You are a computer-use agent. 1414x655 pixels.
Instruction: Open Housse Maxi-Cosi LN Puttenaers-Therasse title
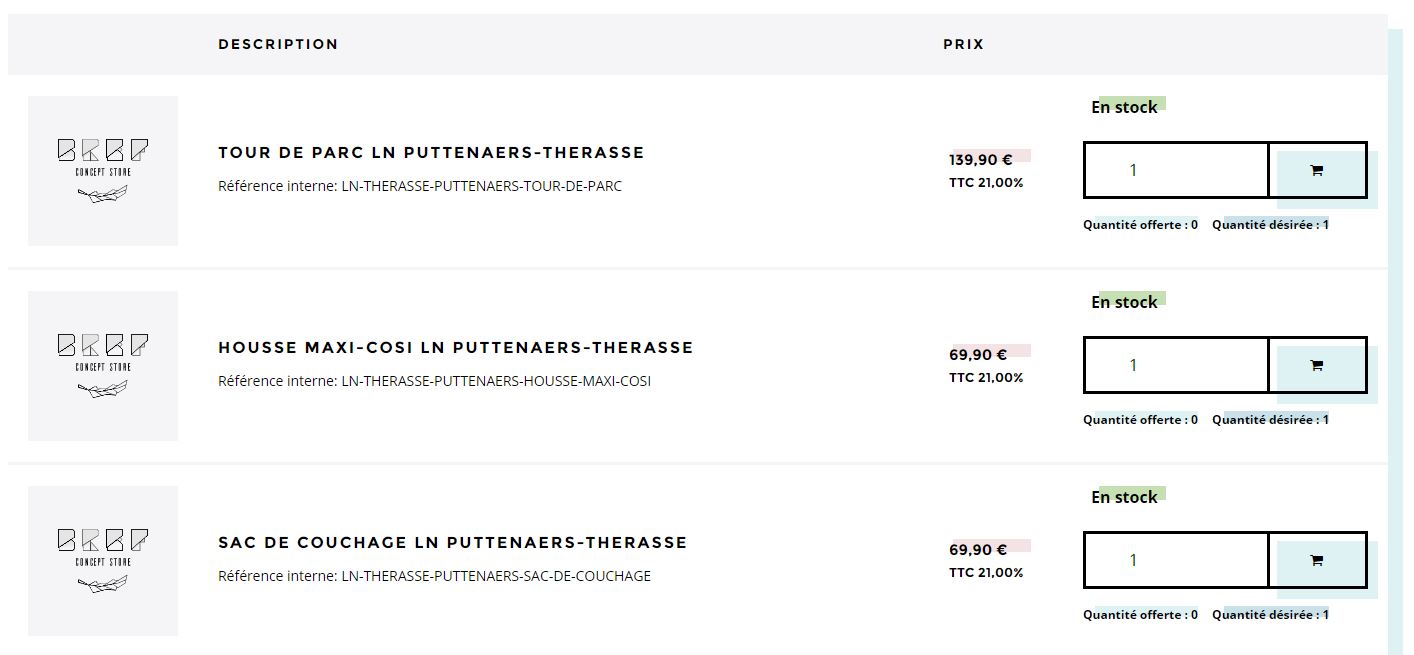point(455,348)
